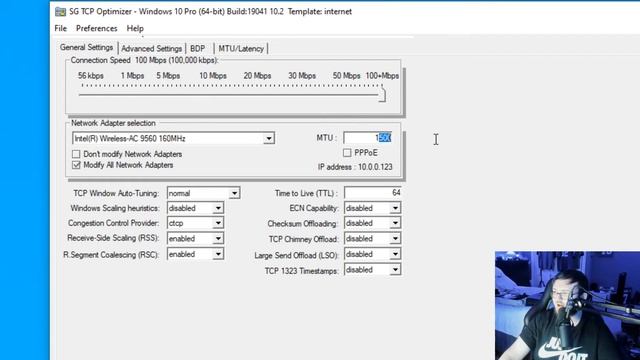
Task: Switch to the MTU/Latency tab
Action: 241,49
